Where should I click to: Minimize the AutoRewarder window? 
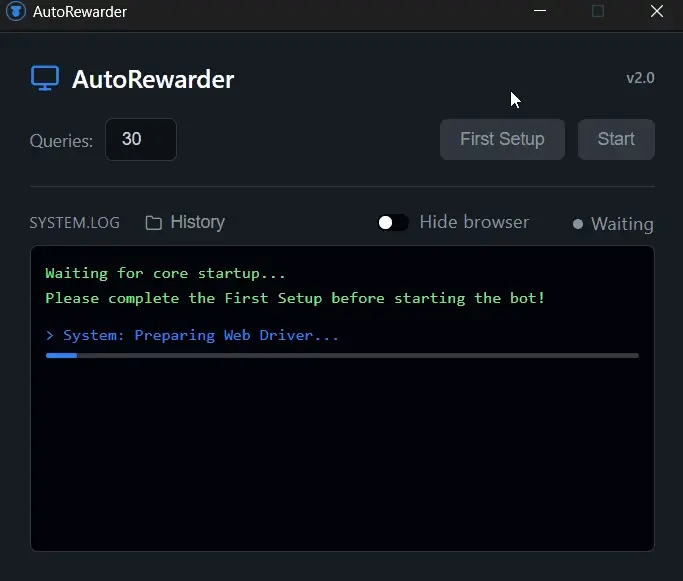pyautogui.click(x=540, y=11)
